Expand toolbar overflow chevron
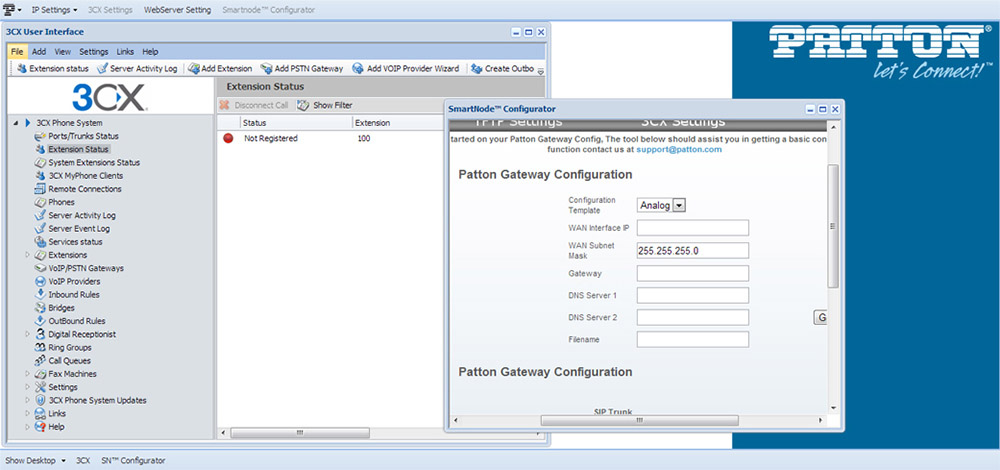1000x470 pixels. pos(541,71)
